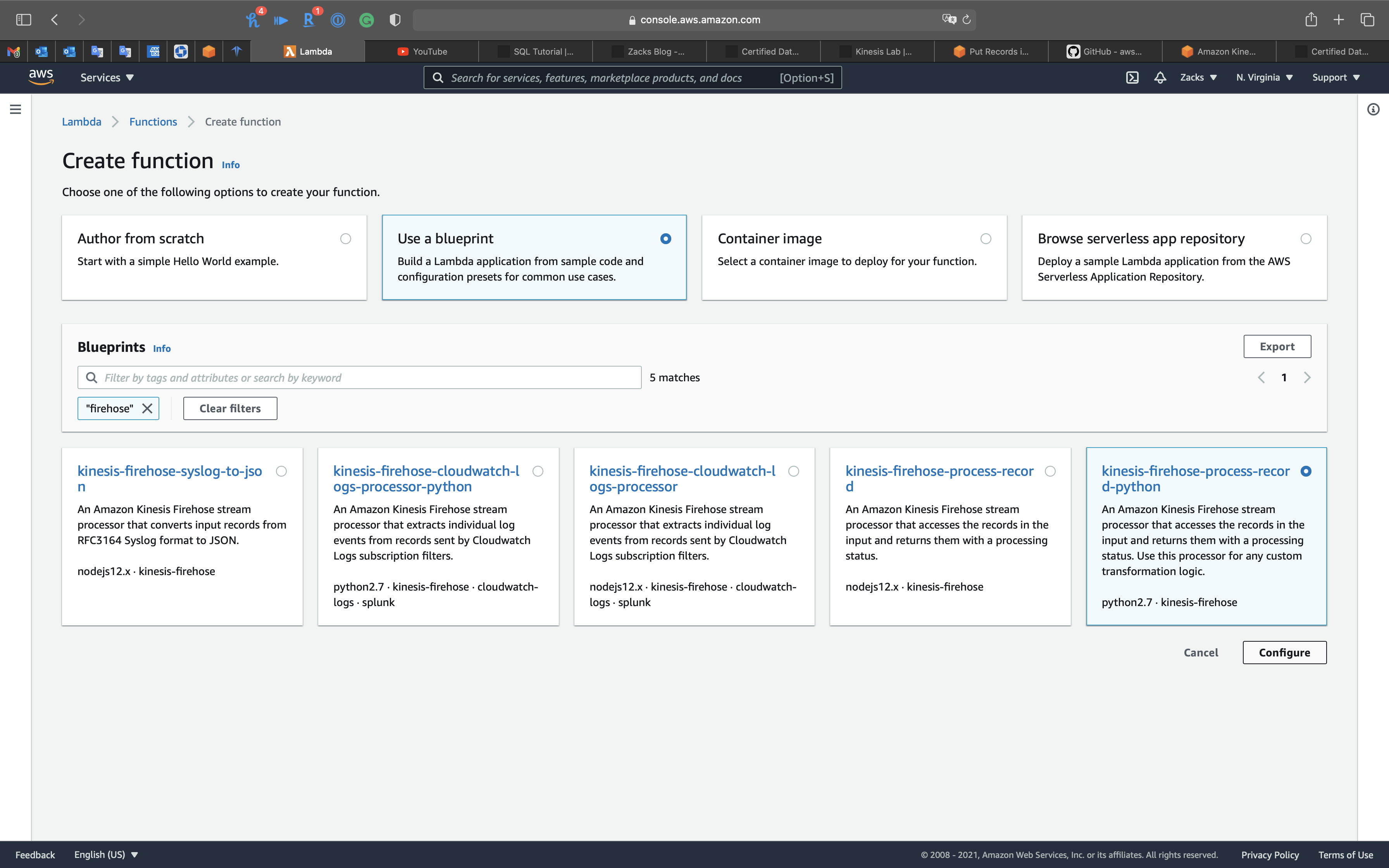Click the info circle panel icon
The image size is (1389, 868).
(1373, 109)
